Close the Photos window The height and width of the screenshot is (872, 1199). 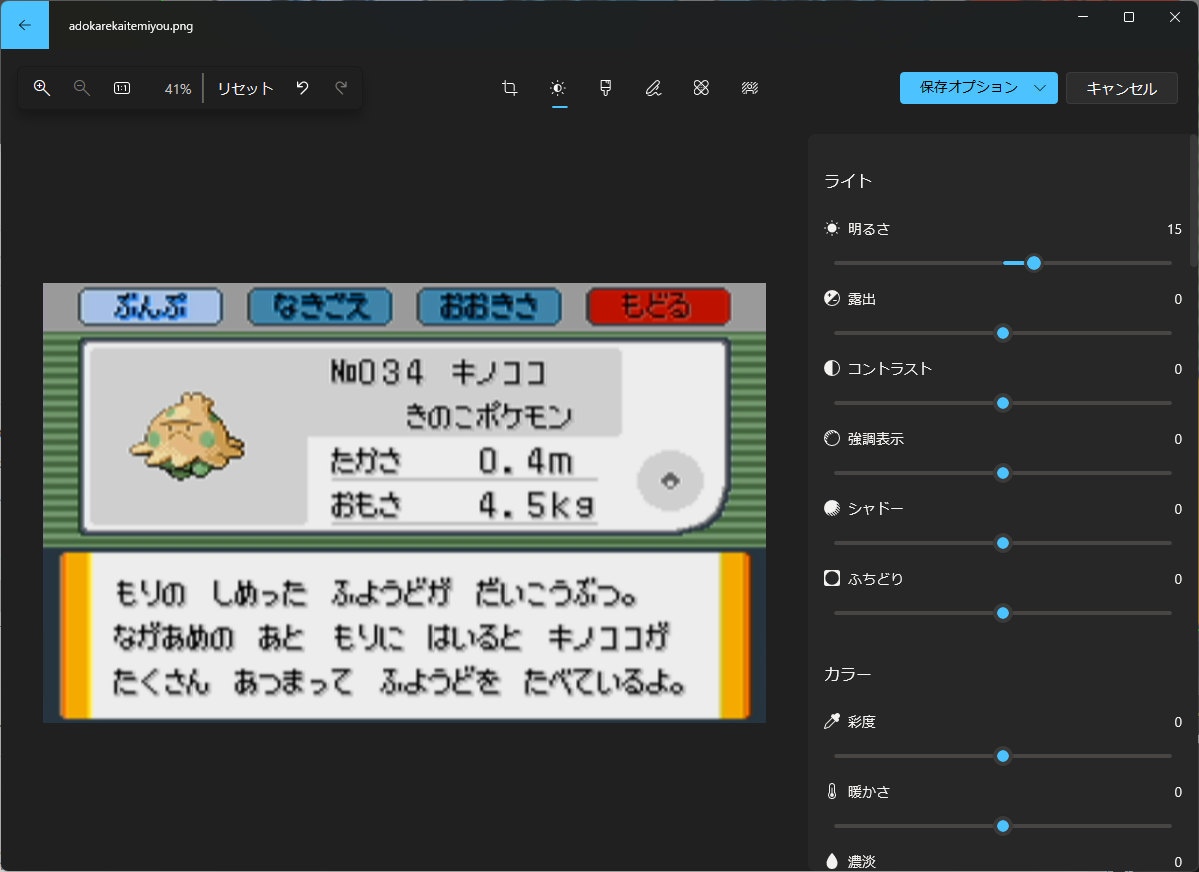click(1175, 17)
